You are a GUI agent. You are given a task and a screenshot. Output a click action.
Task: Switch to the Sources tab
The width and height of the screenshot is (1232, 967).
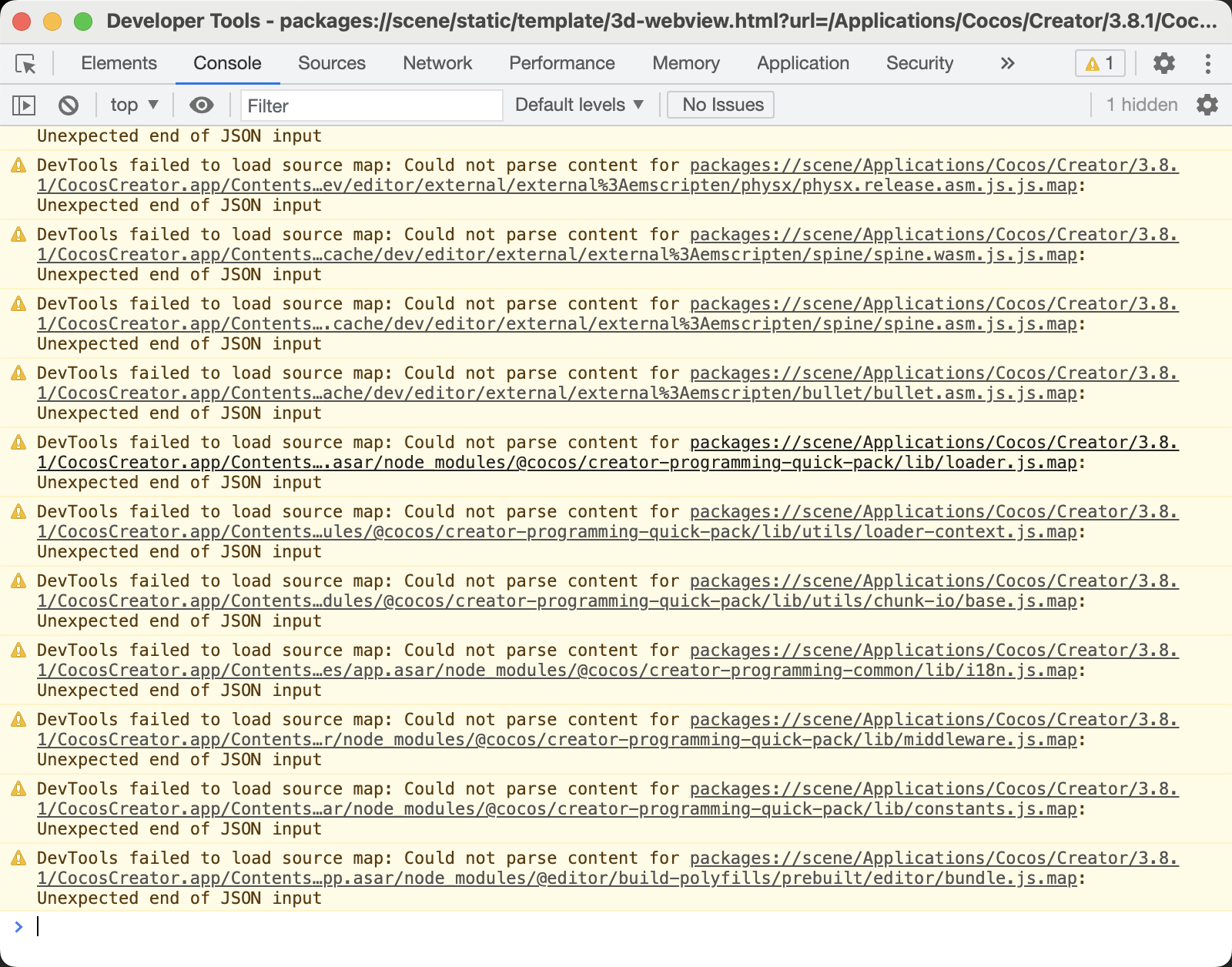coord(332,63)
